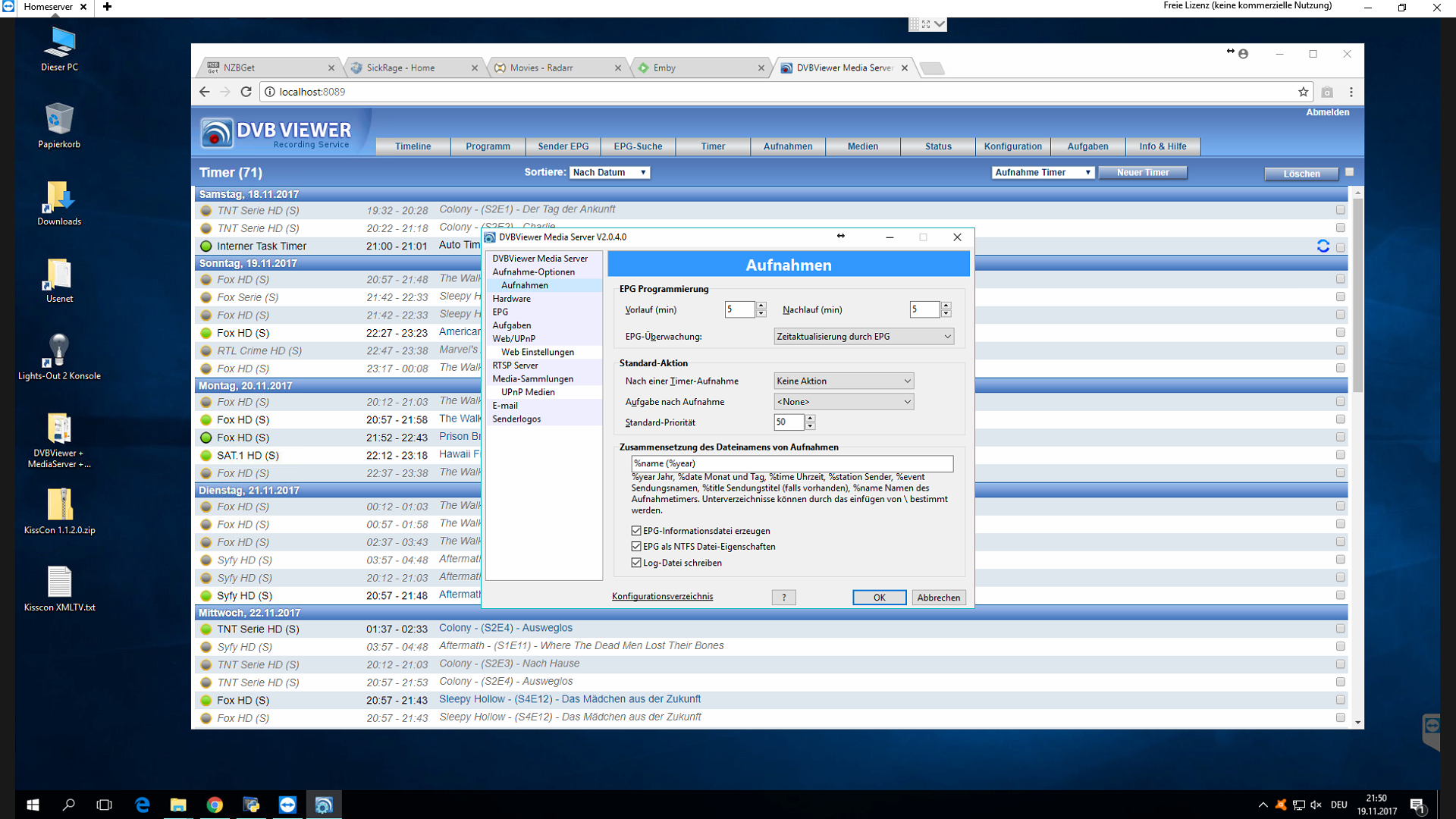Open the Sender EPG tab

click(563, 146)
